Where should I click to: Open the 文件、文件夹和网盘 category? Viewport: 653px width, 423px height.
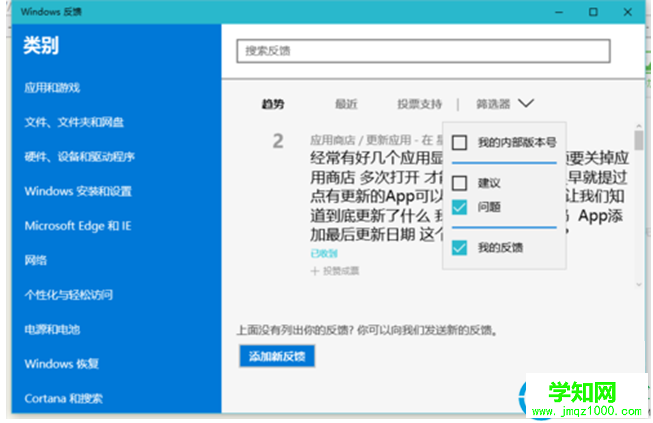74,122
